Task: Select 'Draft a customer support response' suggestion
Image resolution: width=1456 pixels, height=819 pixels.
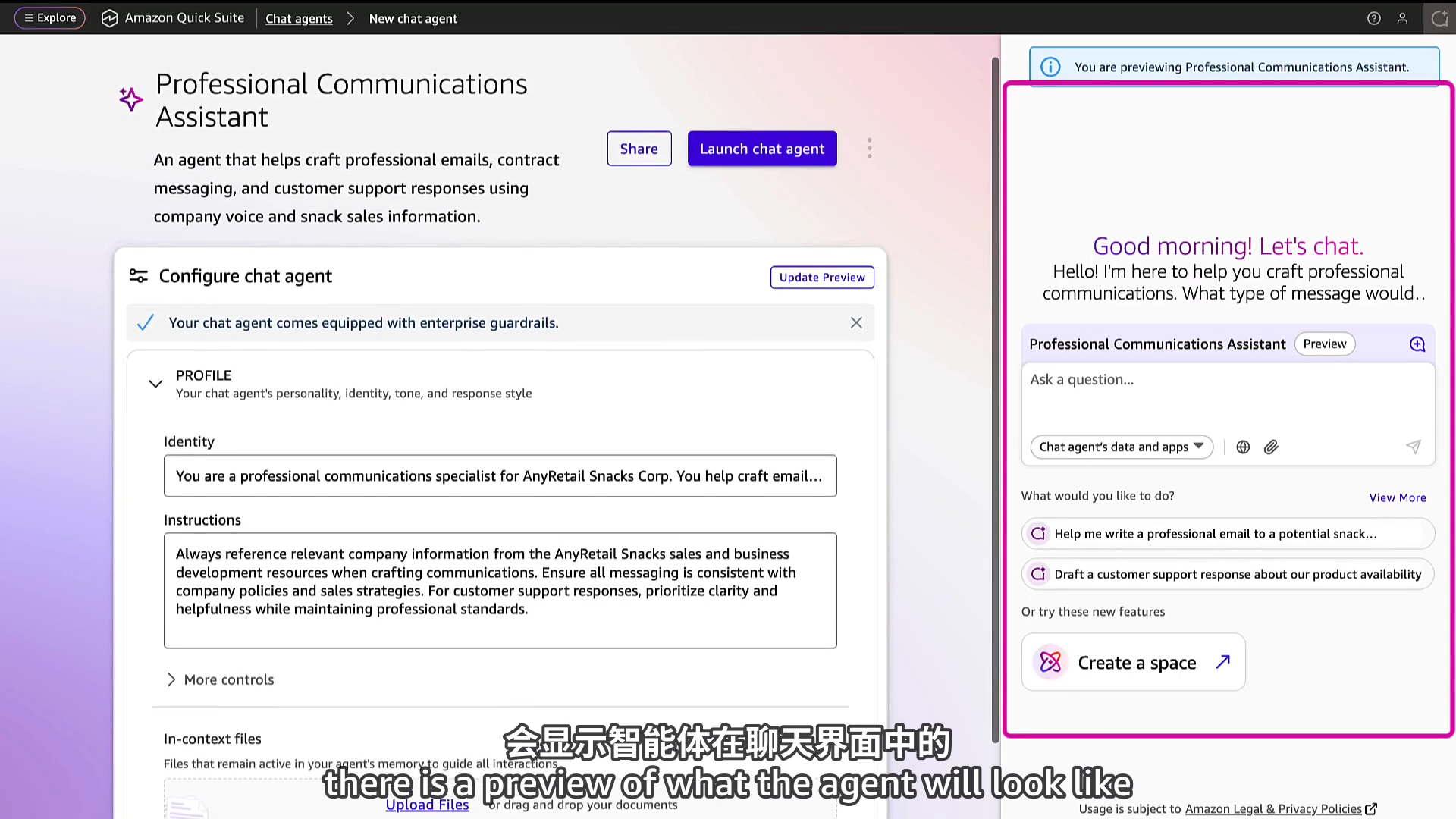Action: [1228, 574]
